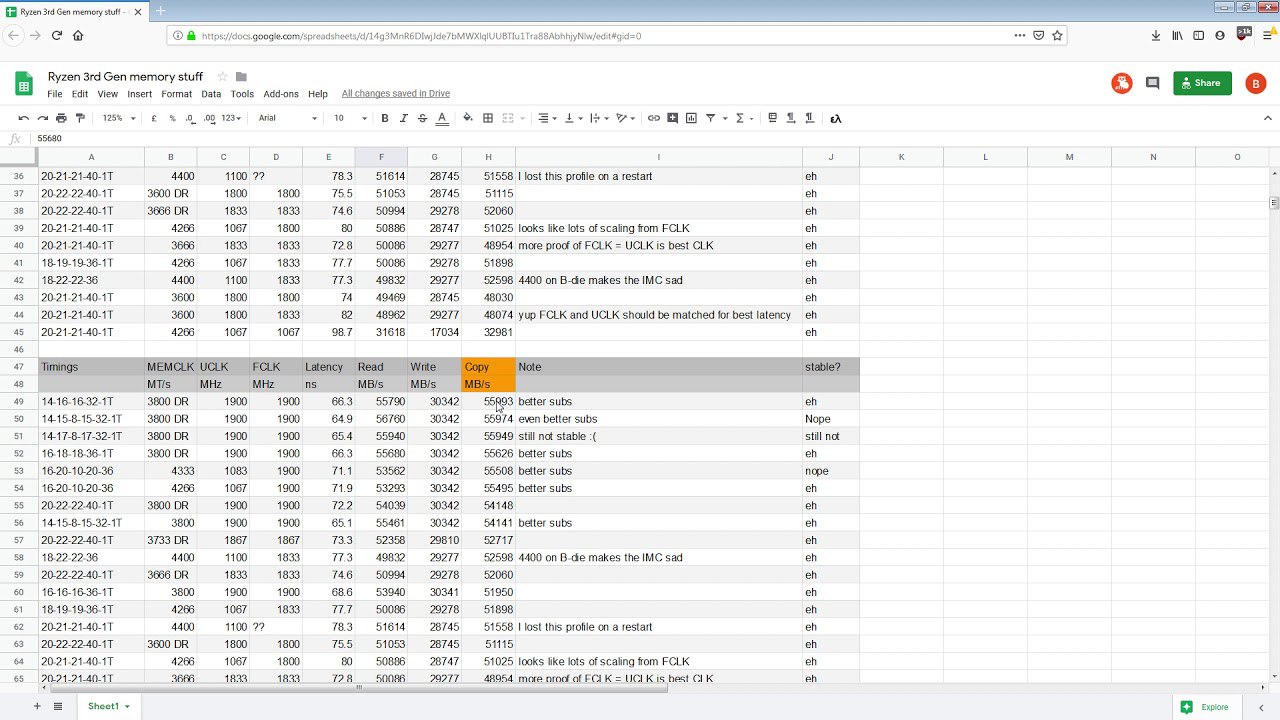
Task: Open the Google account avatar B
Action: [x=1256, y=84]
